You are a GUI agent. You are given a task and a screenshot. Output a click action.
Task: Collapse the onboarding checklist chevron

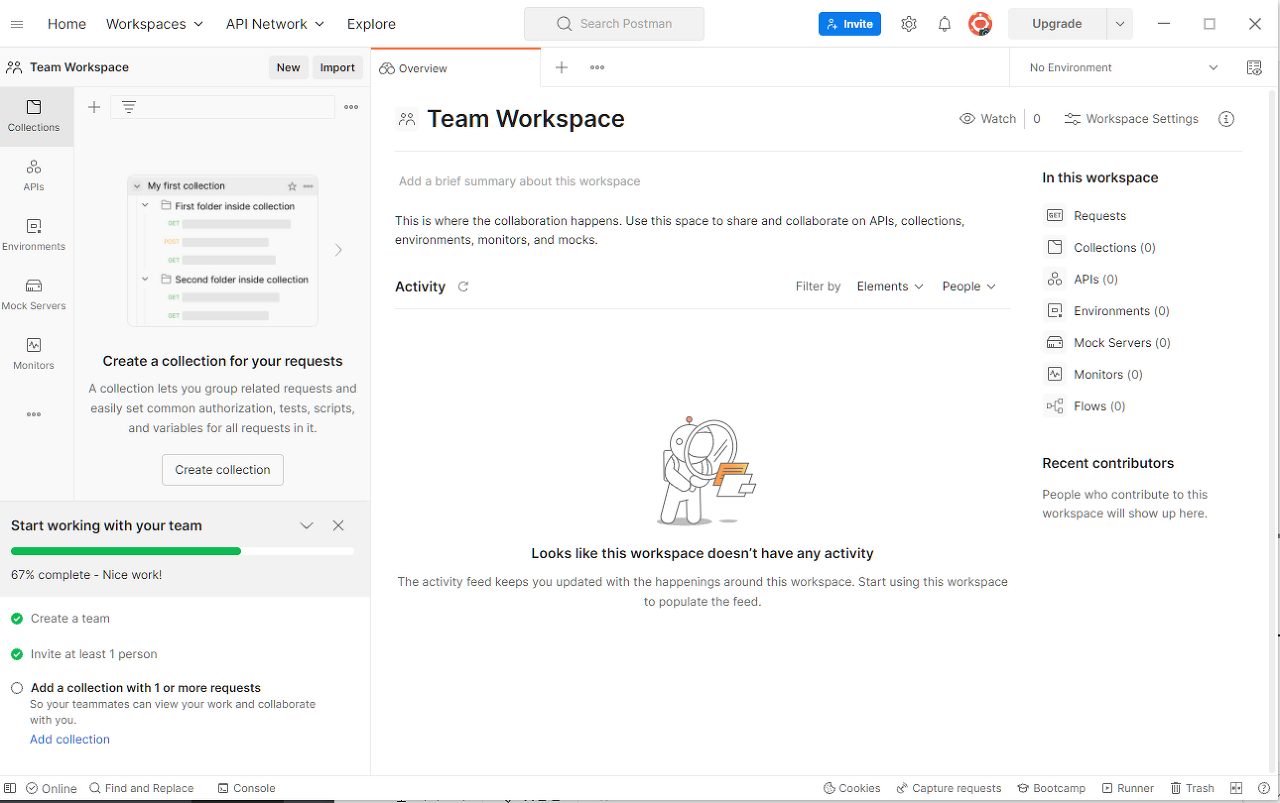tap(307, 525)
